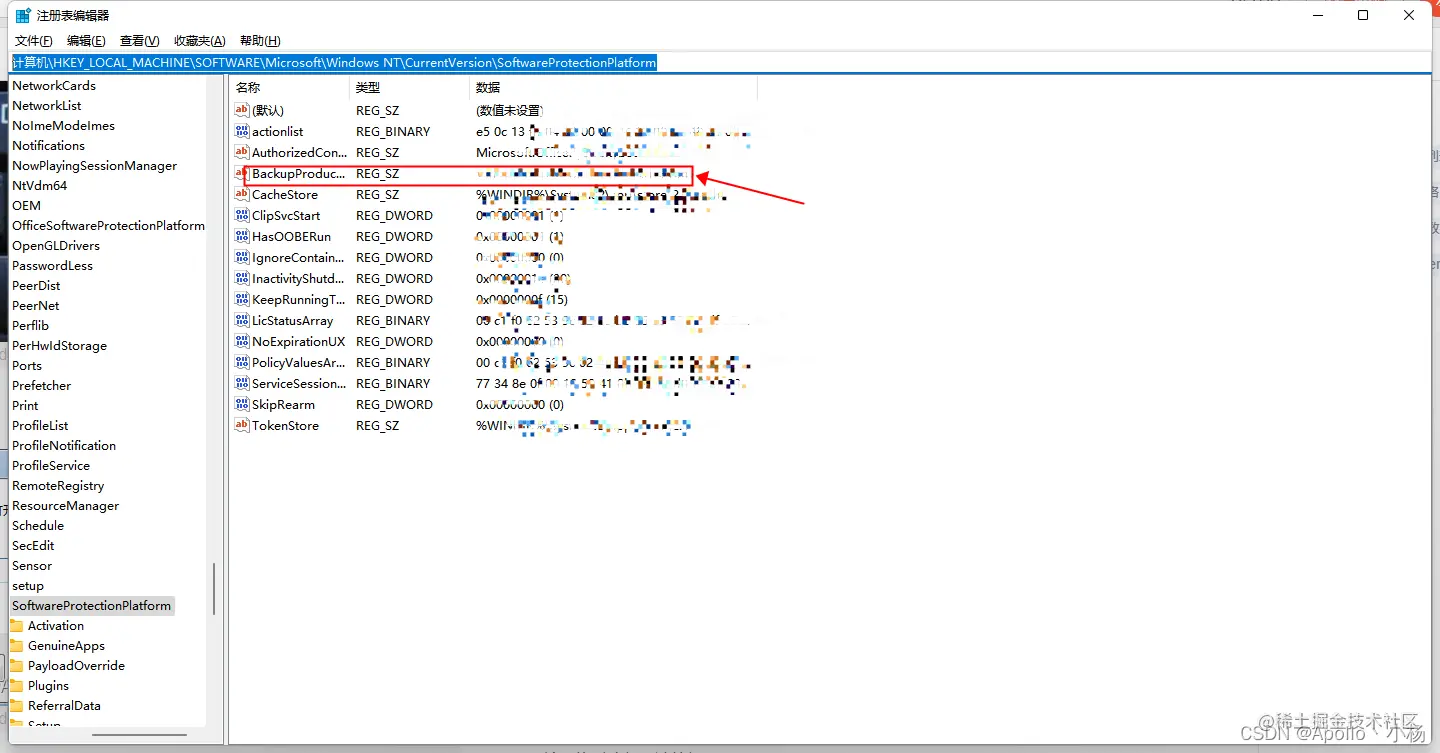Select the OpenGLDrivers key
Viewport: 1440px width, 753px height.
point(56,245)
